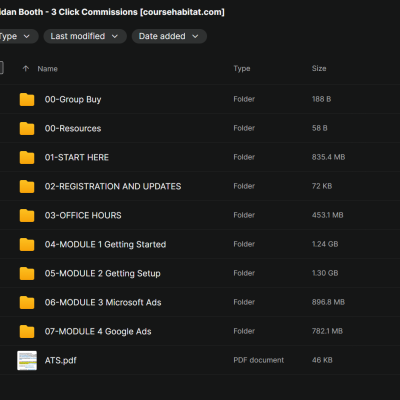Click the 00-Group Buy folder icon
Screen dimensions: 400x400
click(27, 99)
